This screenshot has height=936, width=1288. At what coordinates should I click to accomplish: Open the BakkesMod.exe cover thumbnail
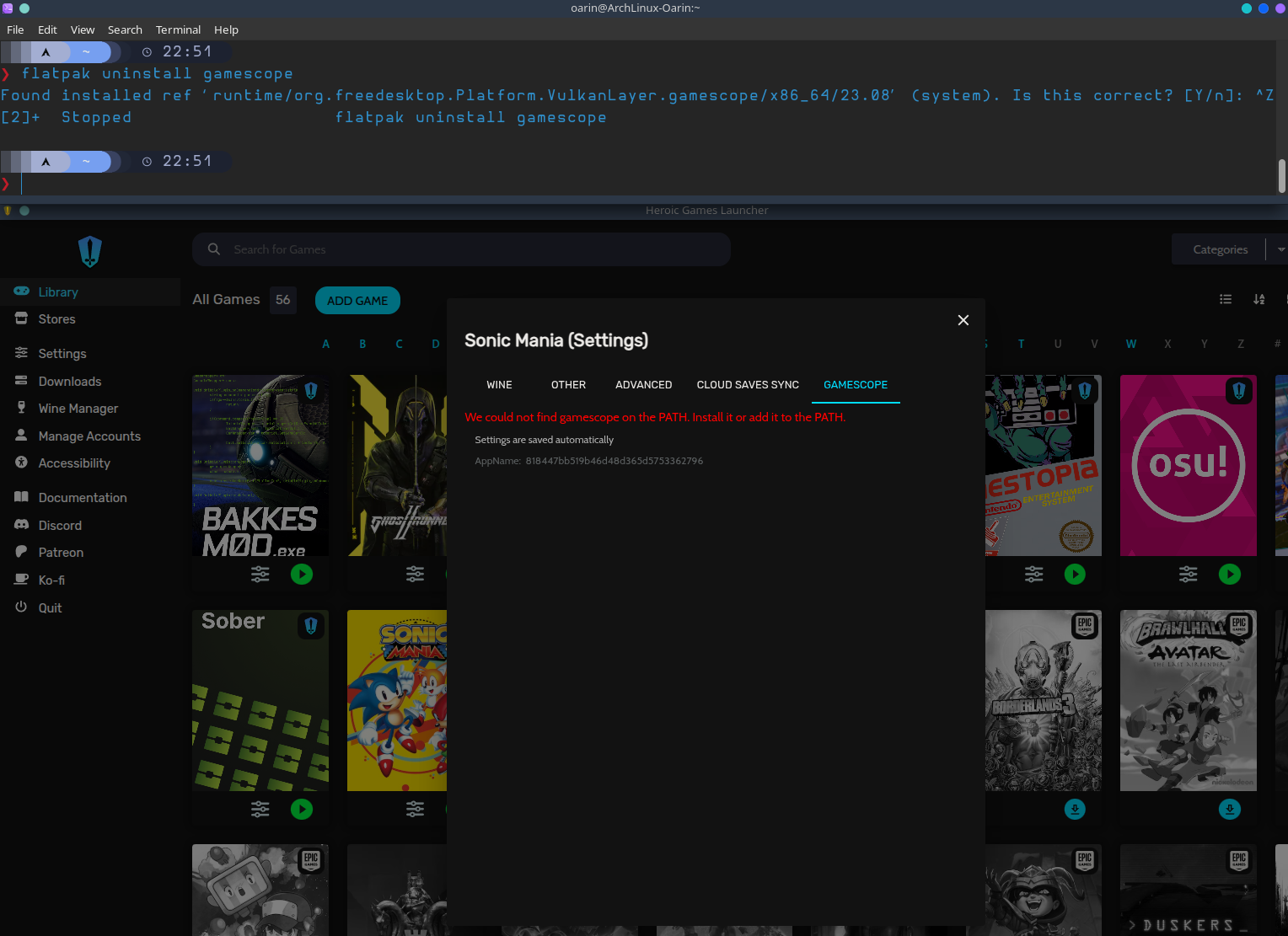[x=260, y=465]
